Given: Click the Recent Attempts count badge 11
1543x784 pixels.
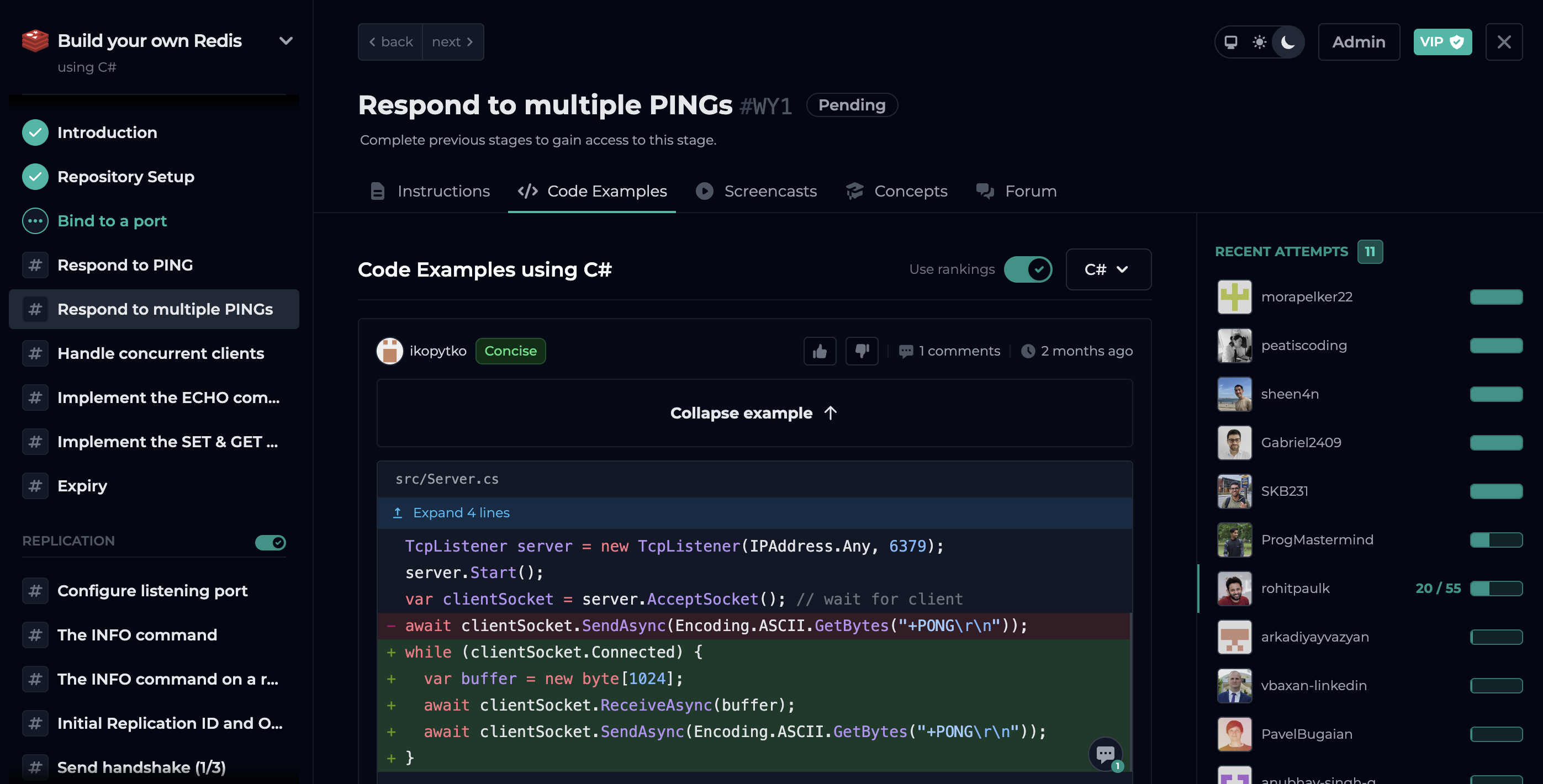Looking at the screenshot, I should [1370, 252].
